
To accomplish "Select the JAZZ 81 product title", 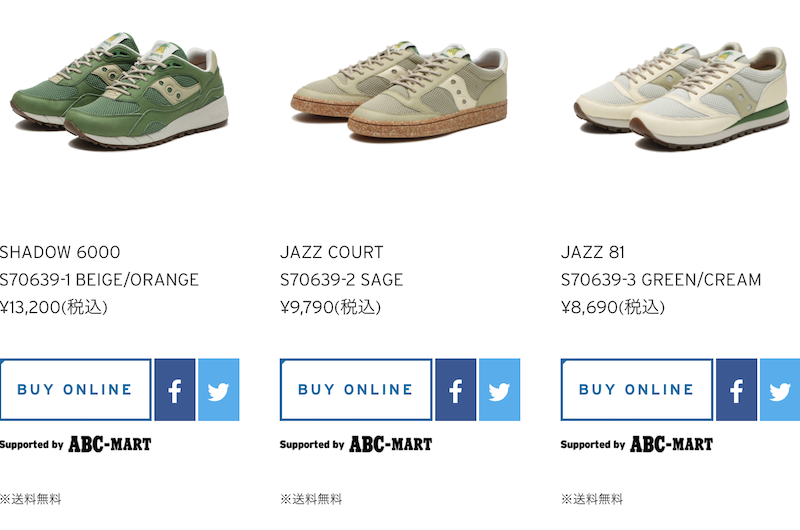I will 593,252.
